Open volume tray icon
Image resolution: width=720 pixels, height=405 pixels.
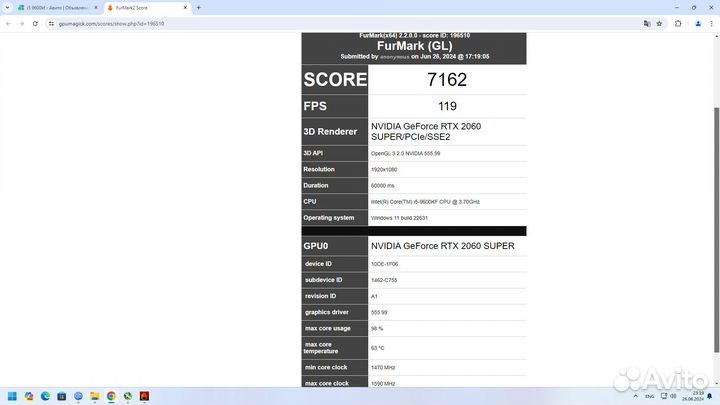(x=673, y=396)
